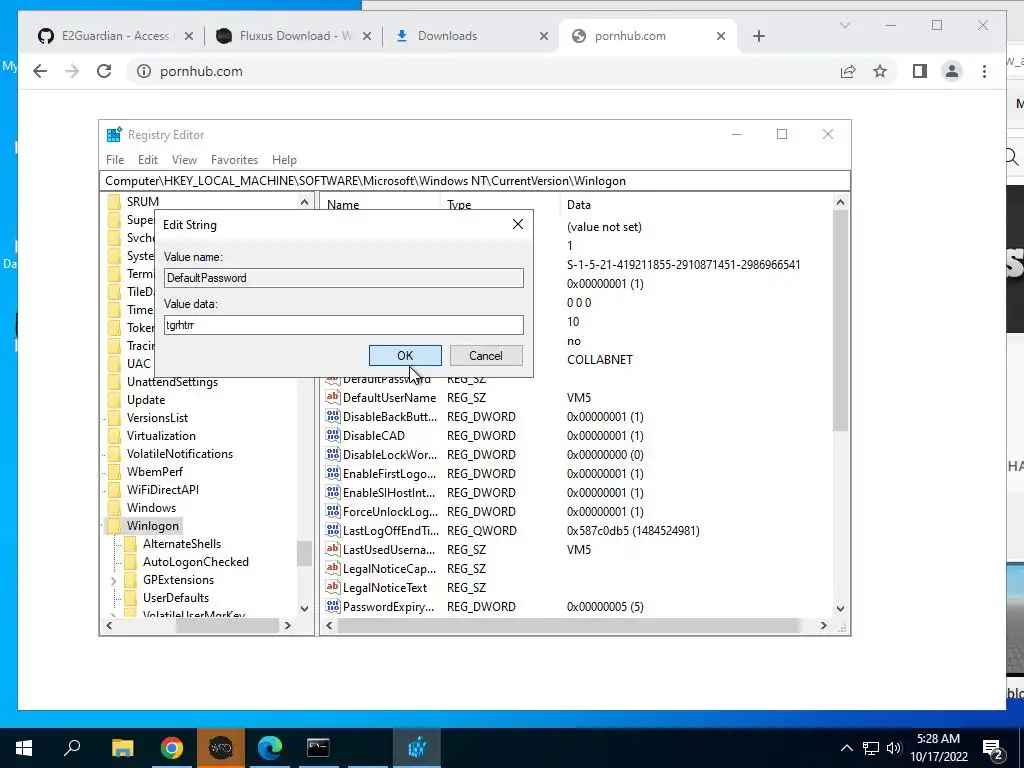Image resolution: width=1024 pixels, height=768 pixels.
Task: Click the COLLABNET data value
Action: point(600,360)
